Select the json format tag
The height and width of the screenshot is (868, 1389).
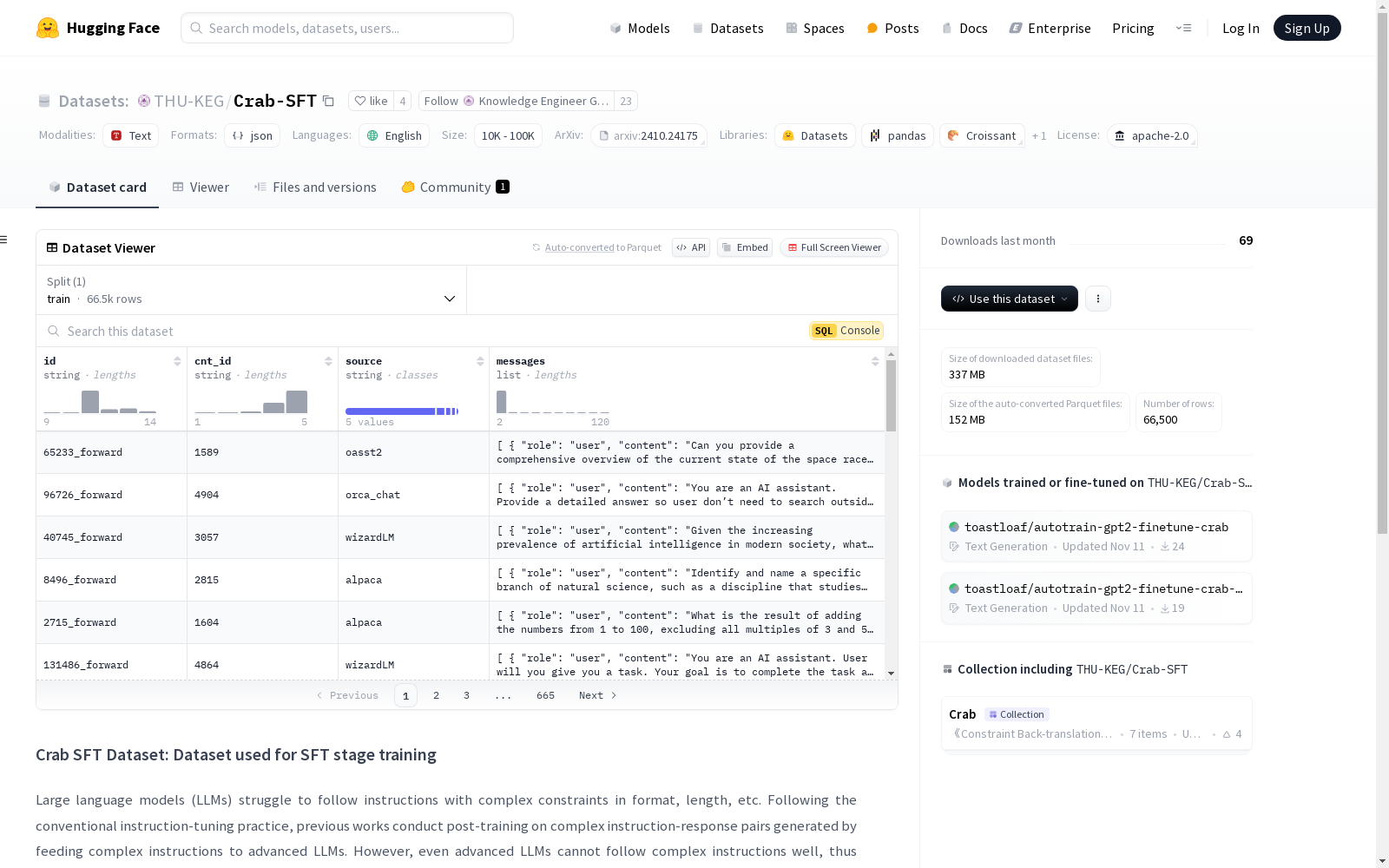tap(253, 135)
